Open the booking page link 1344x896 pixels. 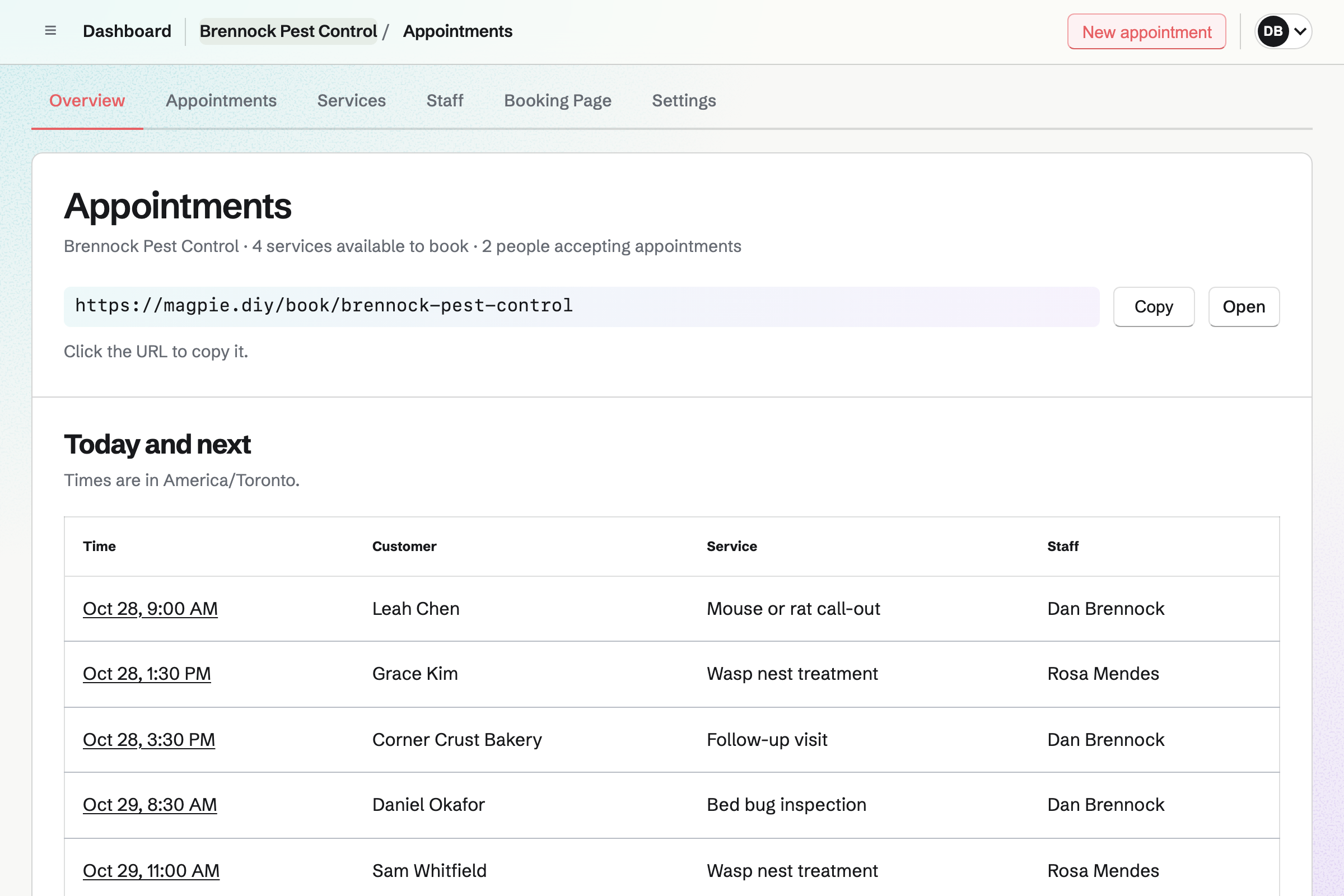[x=1244, y=307]
